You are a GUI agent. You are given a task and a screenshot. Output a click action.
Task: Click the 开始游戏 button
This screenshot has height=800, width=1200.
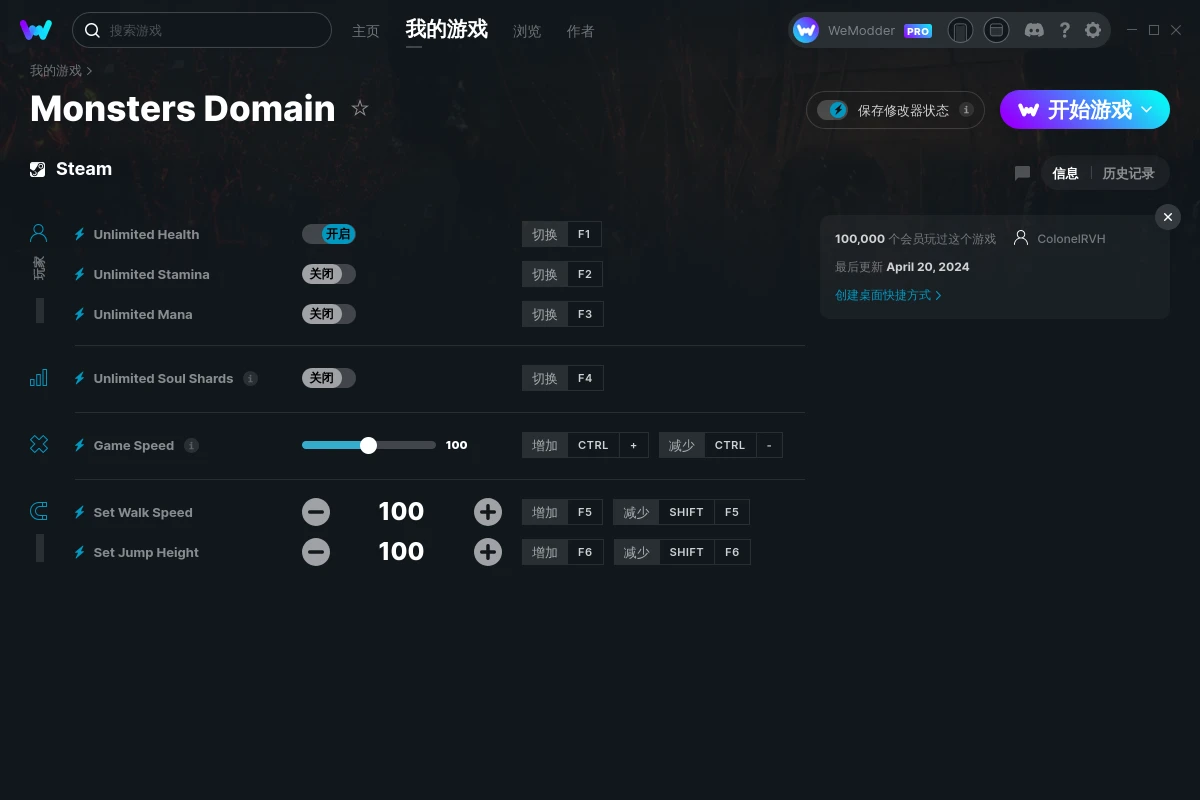click(1085, 110)
